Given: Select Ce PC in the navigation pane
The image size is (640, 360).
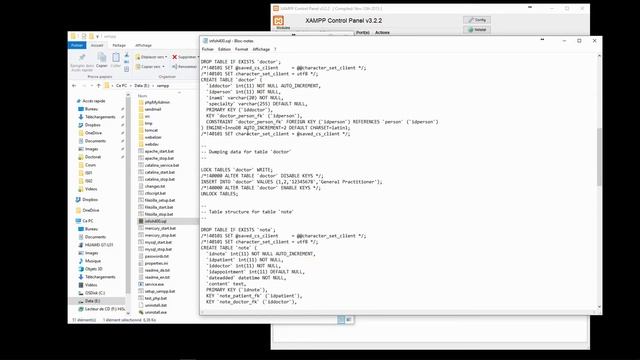Looking at the screenshot, I should (x=87, y=221).
